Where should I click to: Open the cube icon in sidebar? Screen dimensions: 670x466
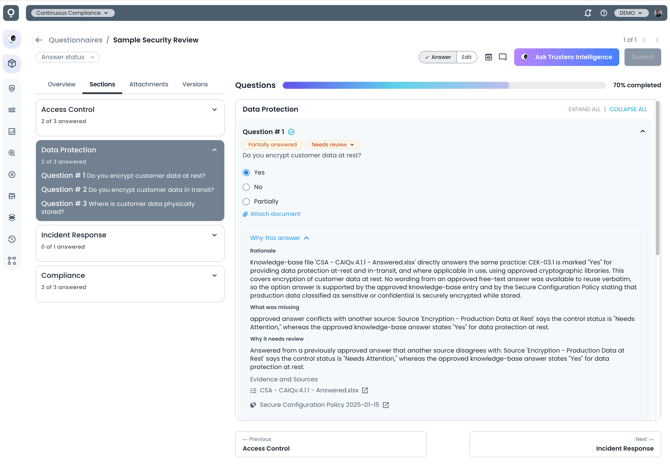tap(12, 63)
